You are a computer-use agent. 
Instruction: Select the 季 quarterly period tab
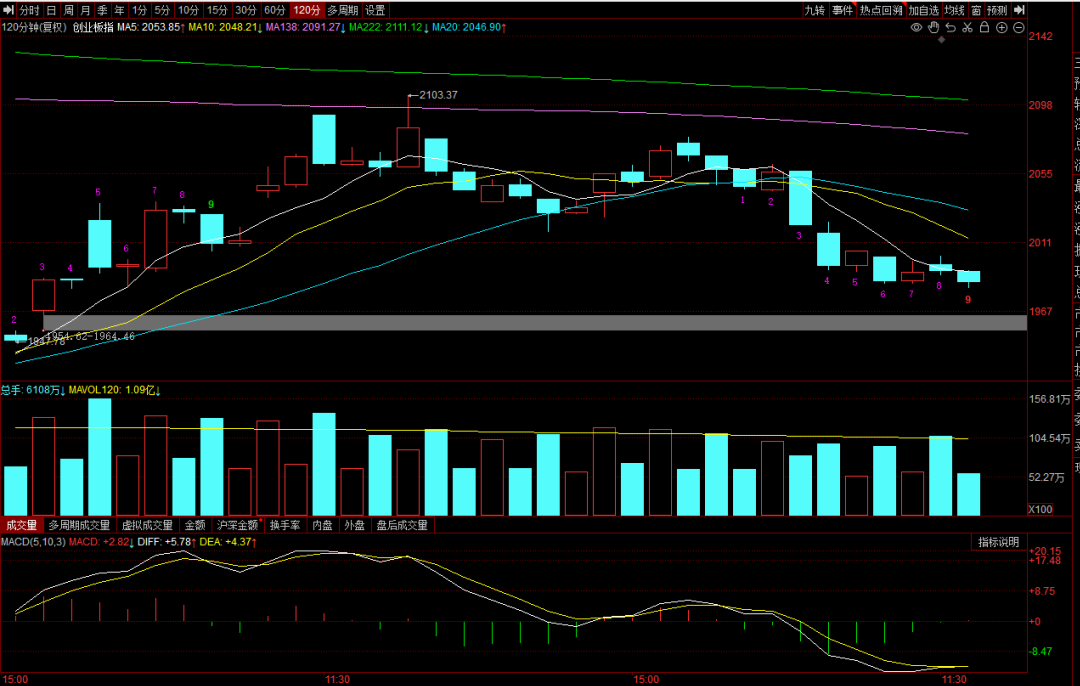[103, 10]
